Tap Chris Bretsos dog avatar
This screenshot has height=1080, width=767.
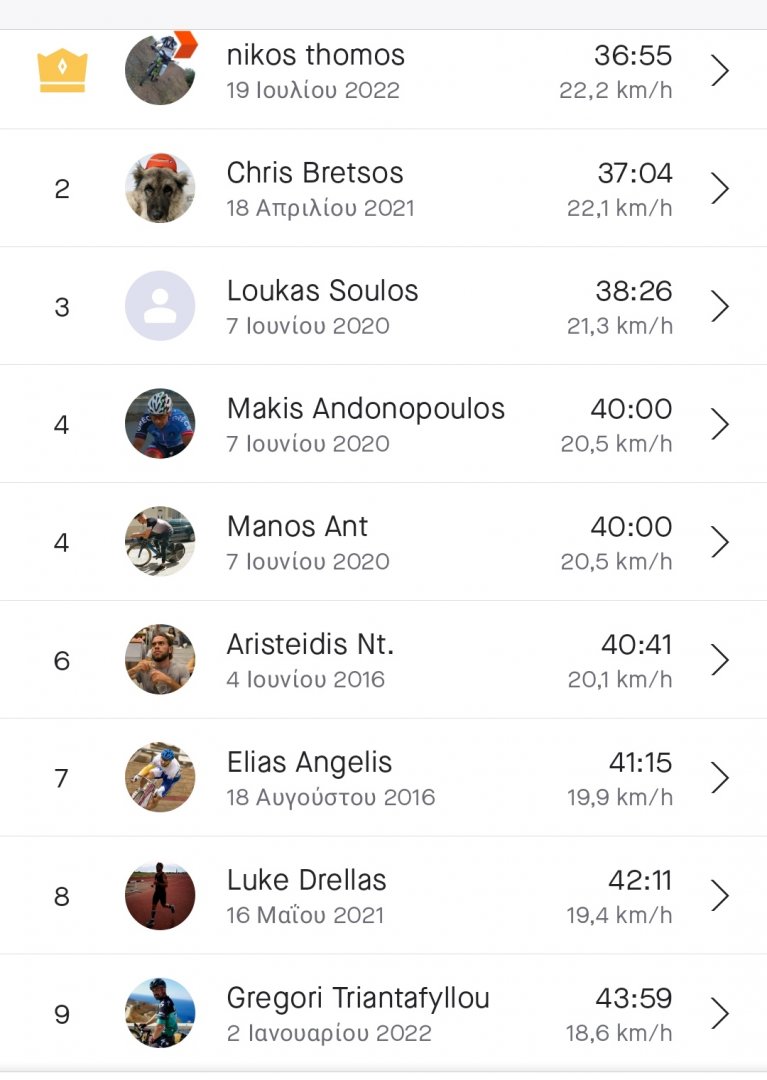[x=160, y=188]
